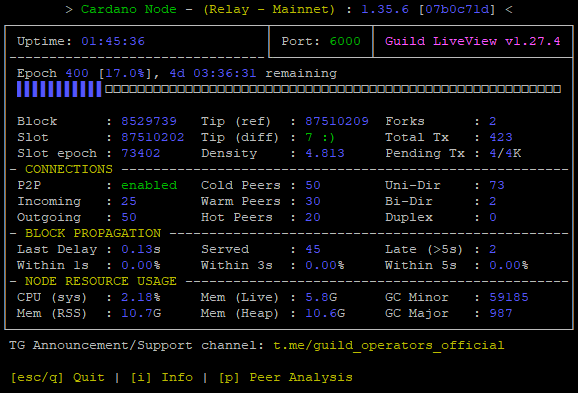
Task: Click the Warm Peers value 30
Action: point(313,201)
